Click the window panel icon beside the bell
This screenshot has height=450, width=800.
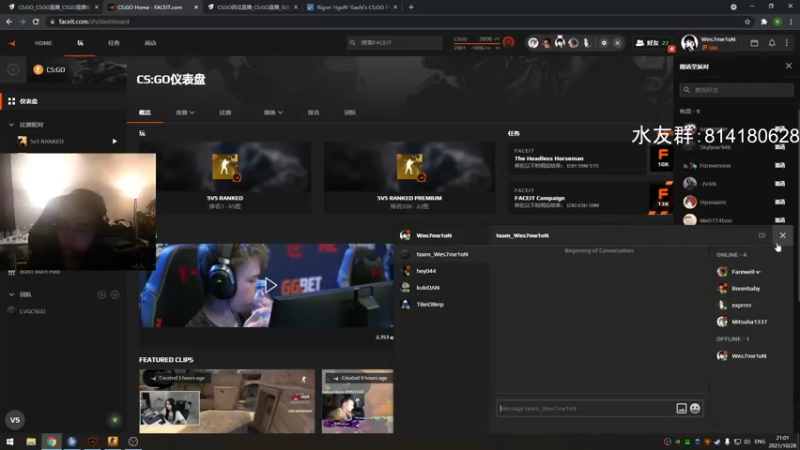pyautogui.click(x=754, y=43)
